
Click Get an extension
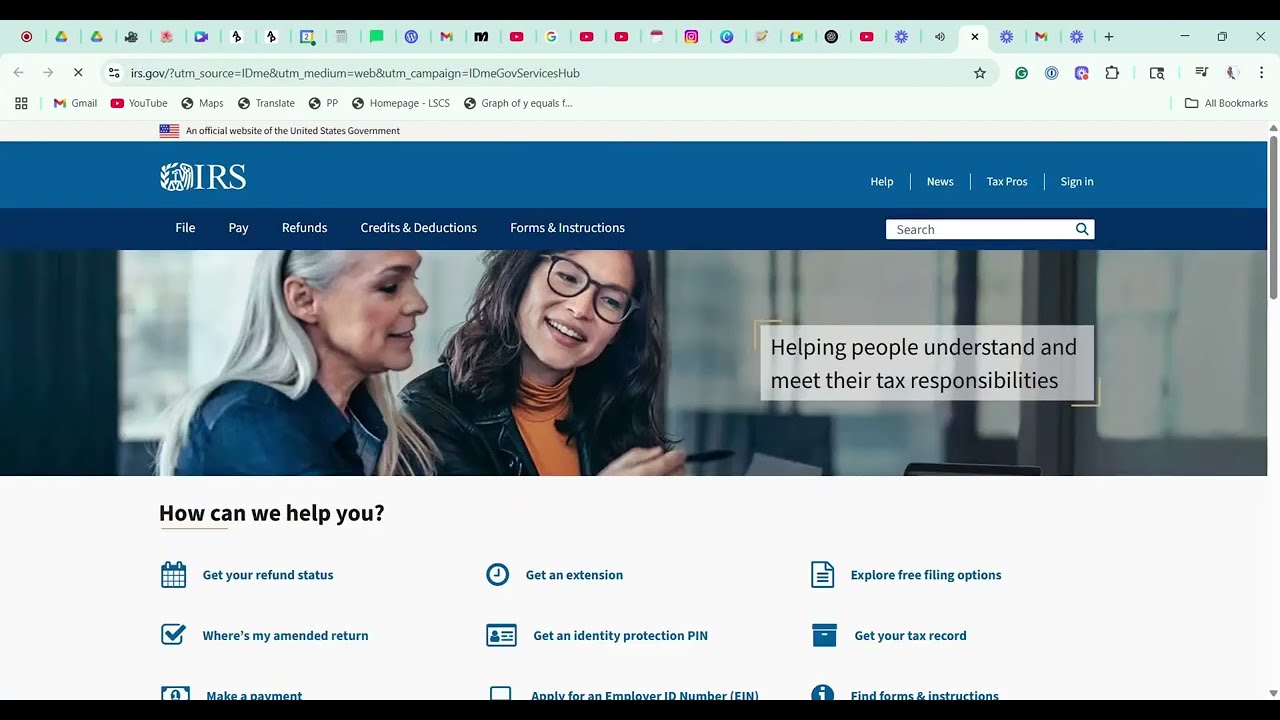point(574,575)
